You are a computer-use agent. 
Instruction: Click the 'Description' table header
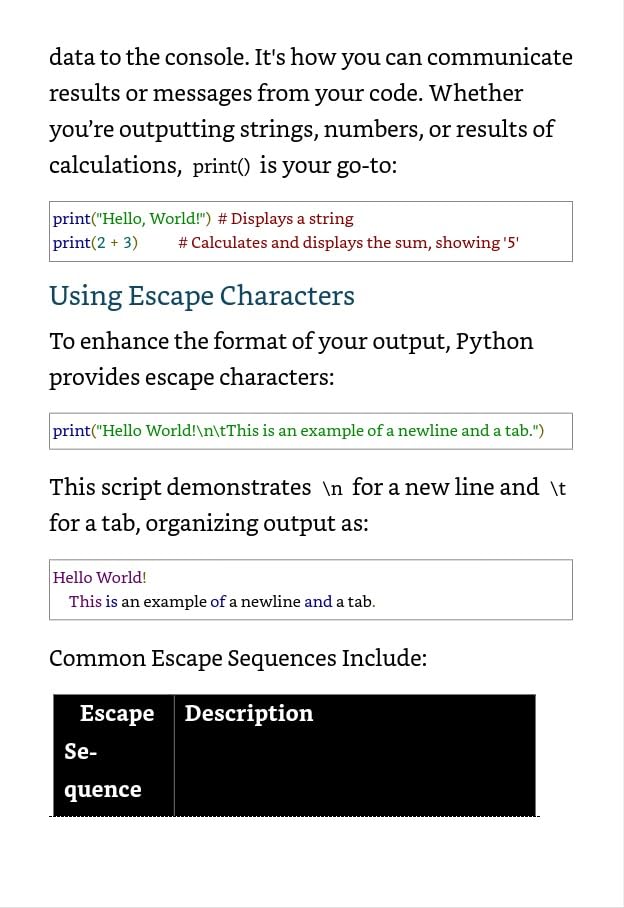[x=249, y=713]
